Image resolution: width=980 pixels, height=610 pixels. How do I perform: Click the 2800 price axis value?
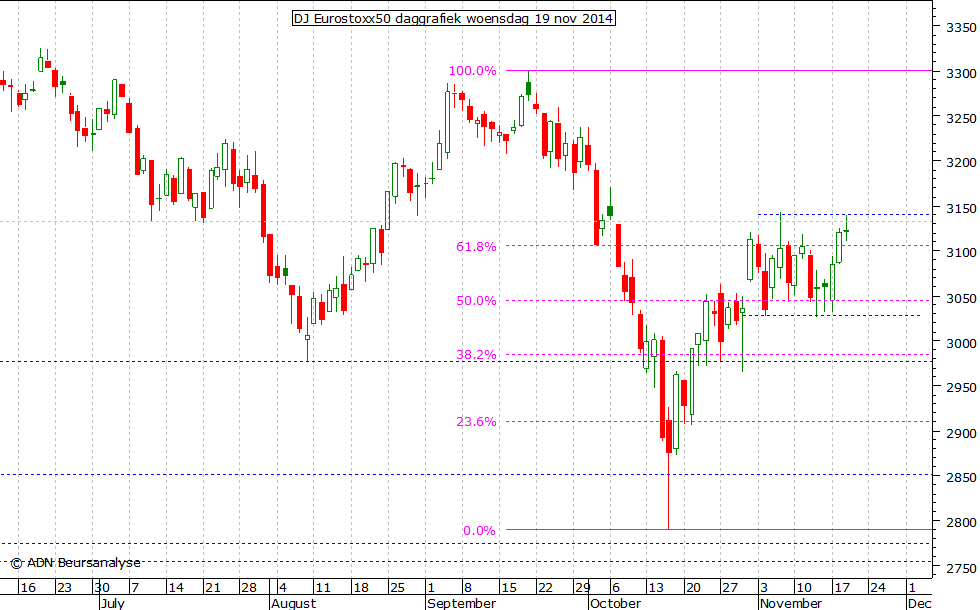(961, 522)
